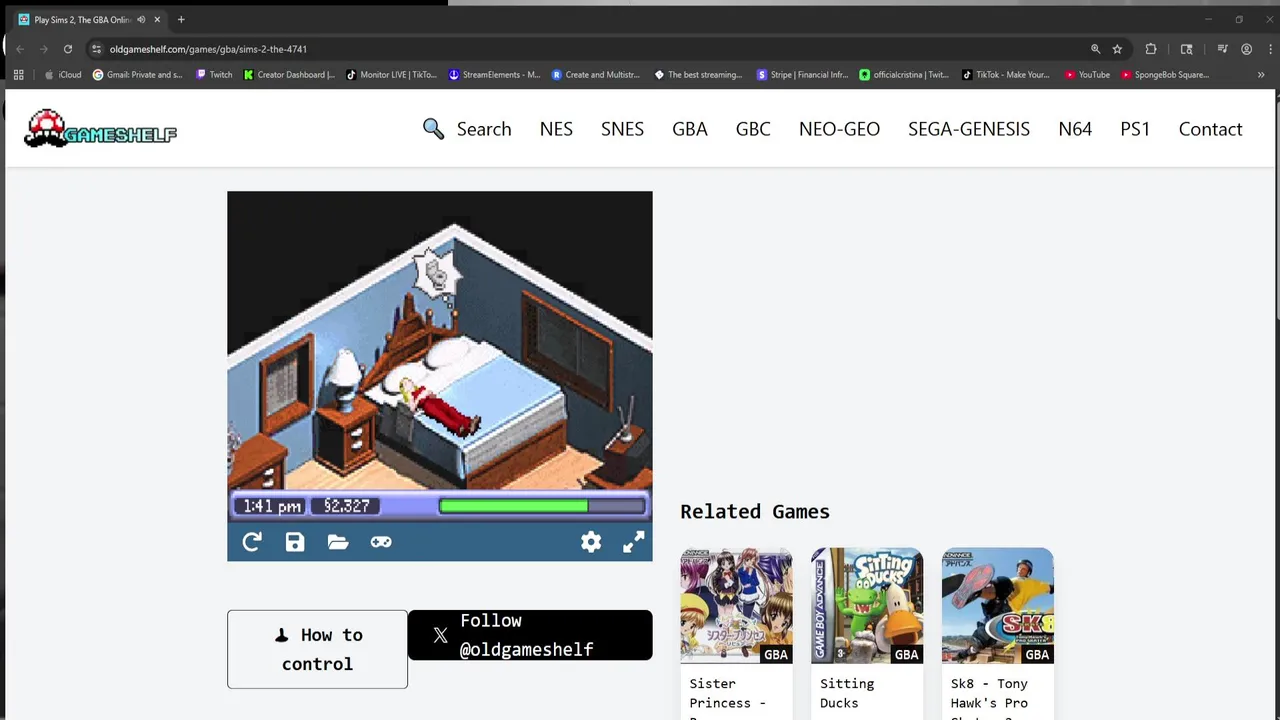
Task: Open the Create and Multistream bookmark
Action: [x=596, y=75]
